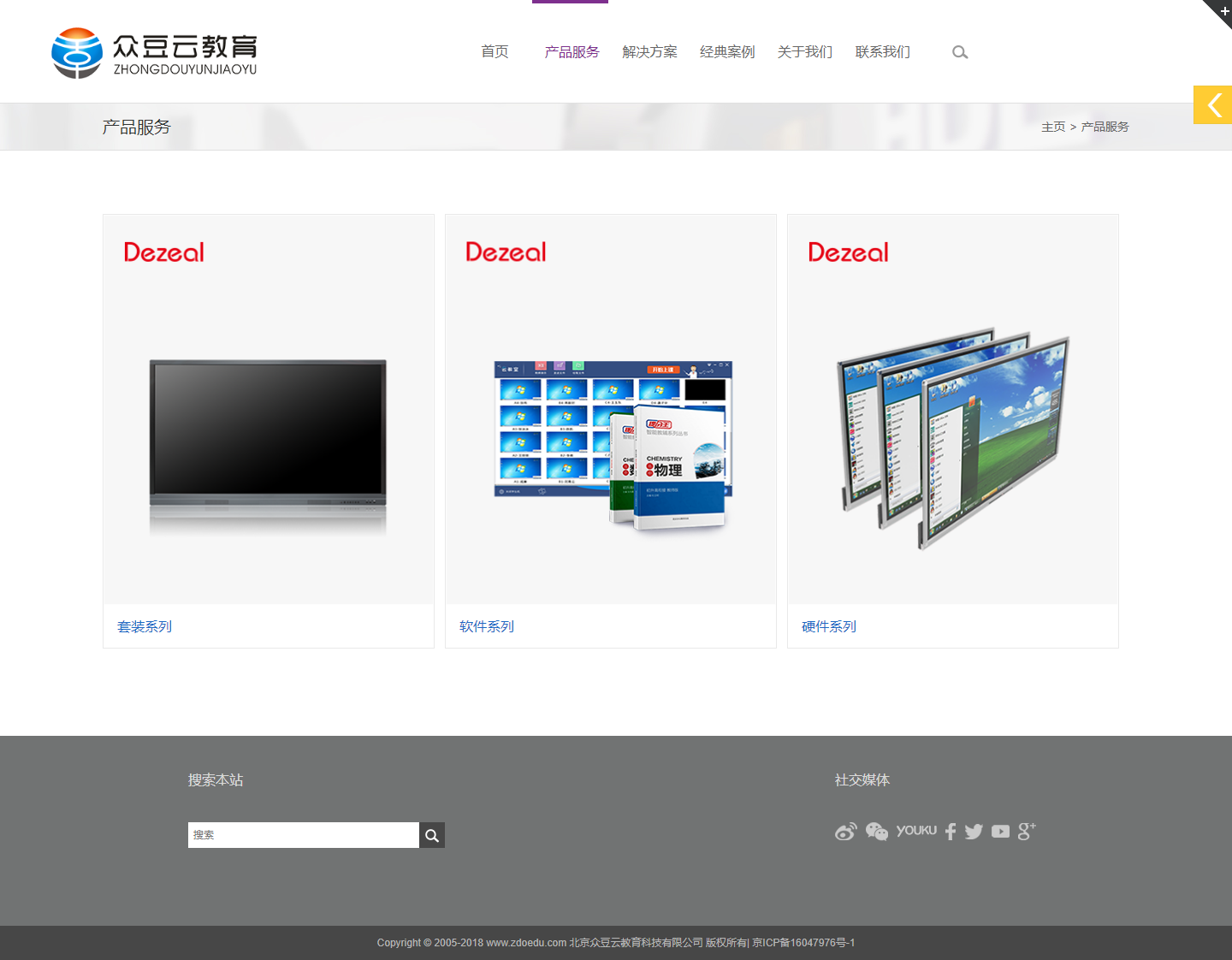This screenshot has width=1232, height=960.
Task: Open the 关于我们 page
Action: (x=804, y=52)
